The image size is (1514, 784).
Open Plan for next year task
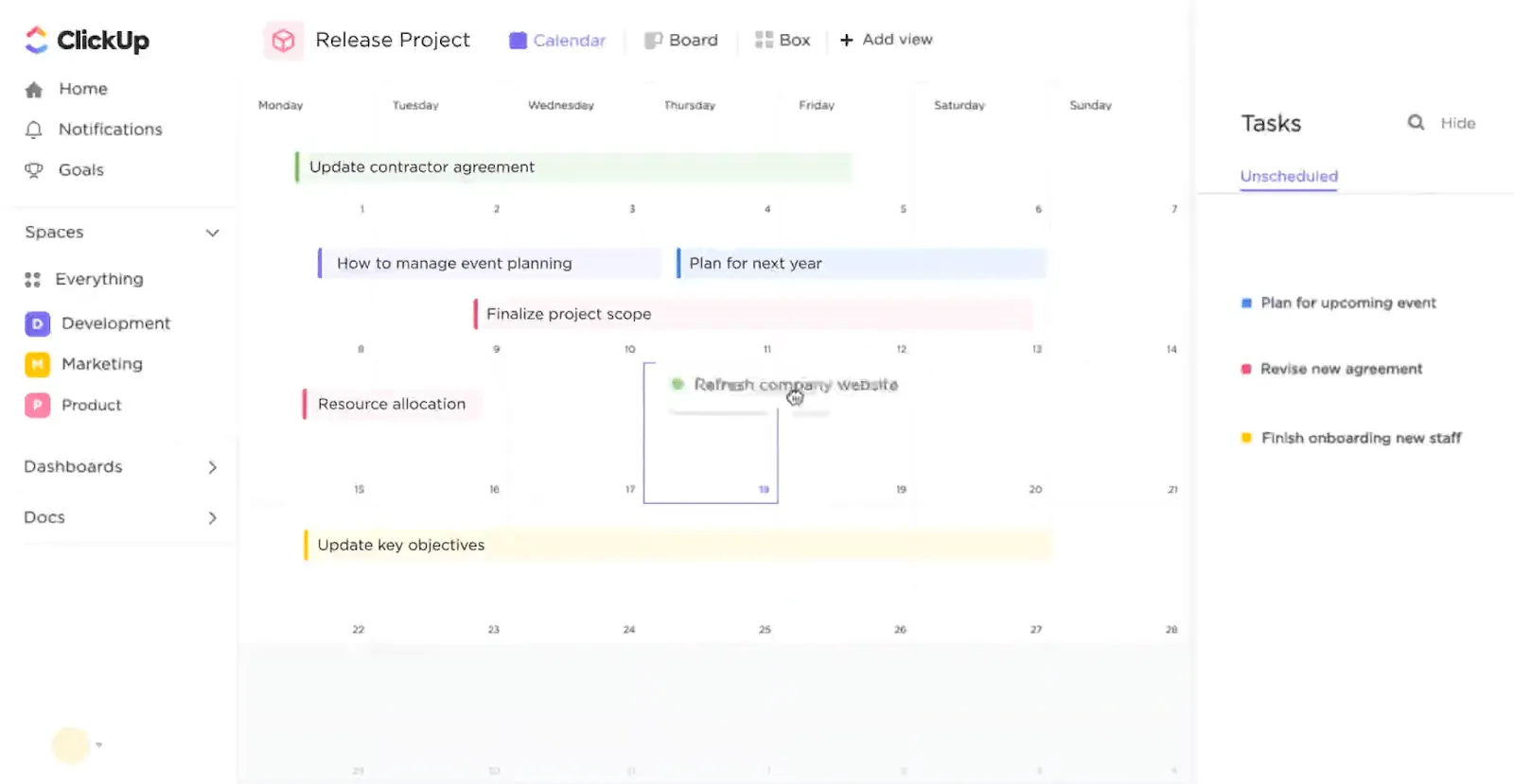tap(861, 264)
